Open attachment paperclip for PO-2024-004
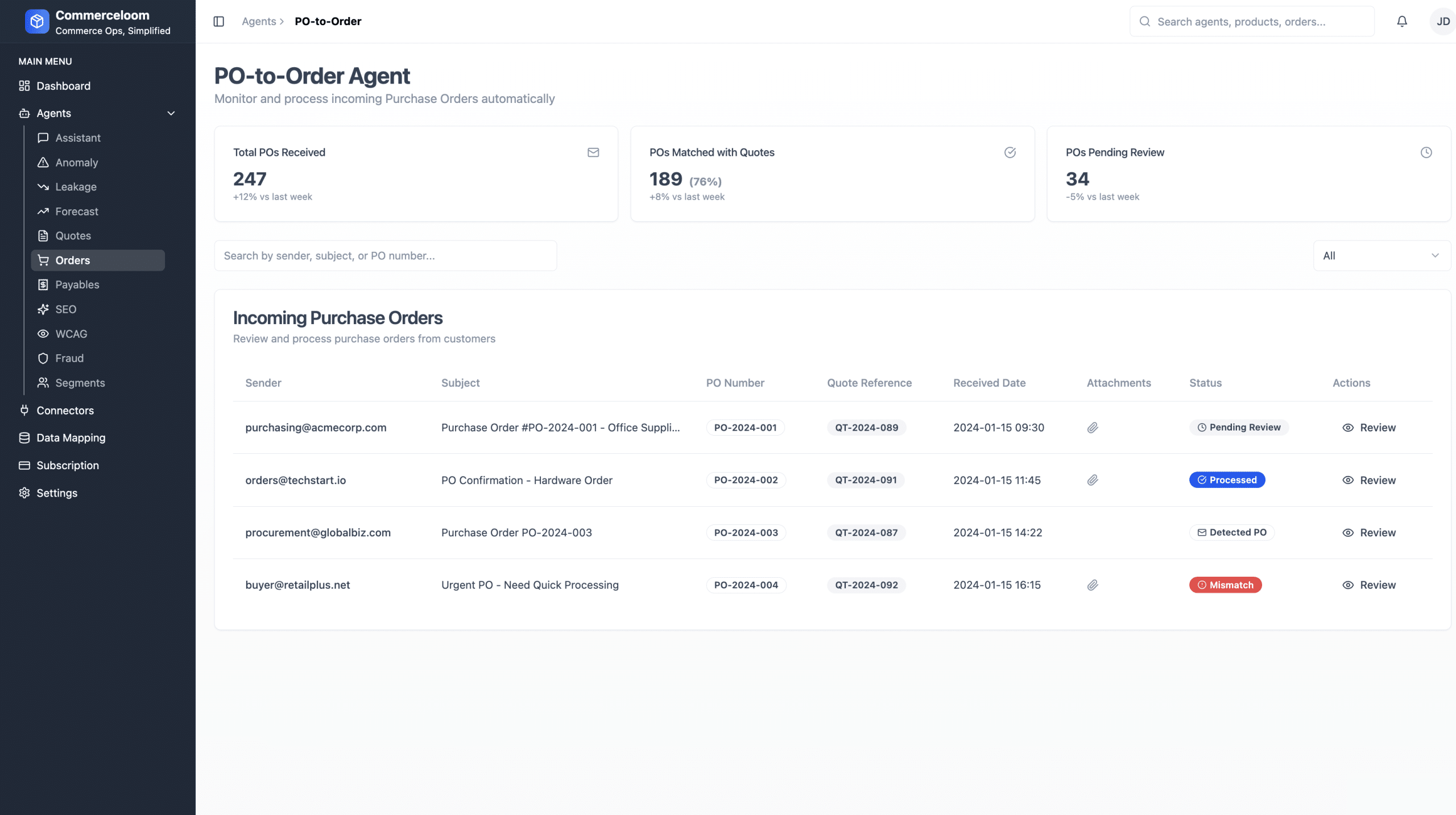This screenshot has width=1456, height=815. [1092, 585]
